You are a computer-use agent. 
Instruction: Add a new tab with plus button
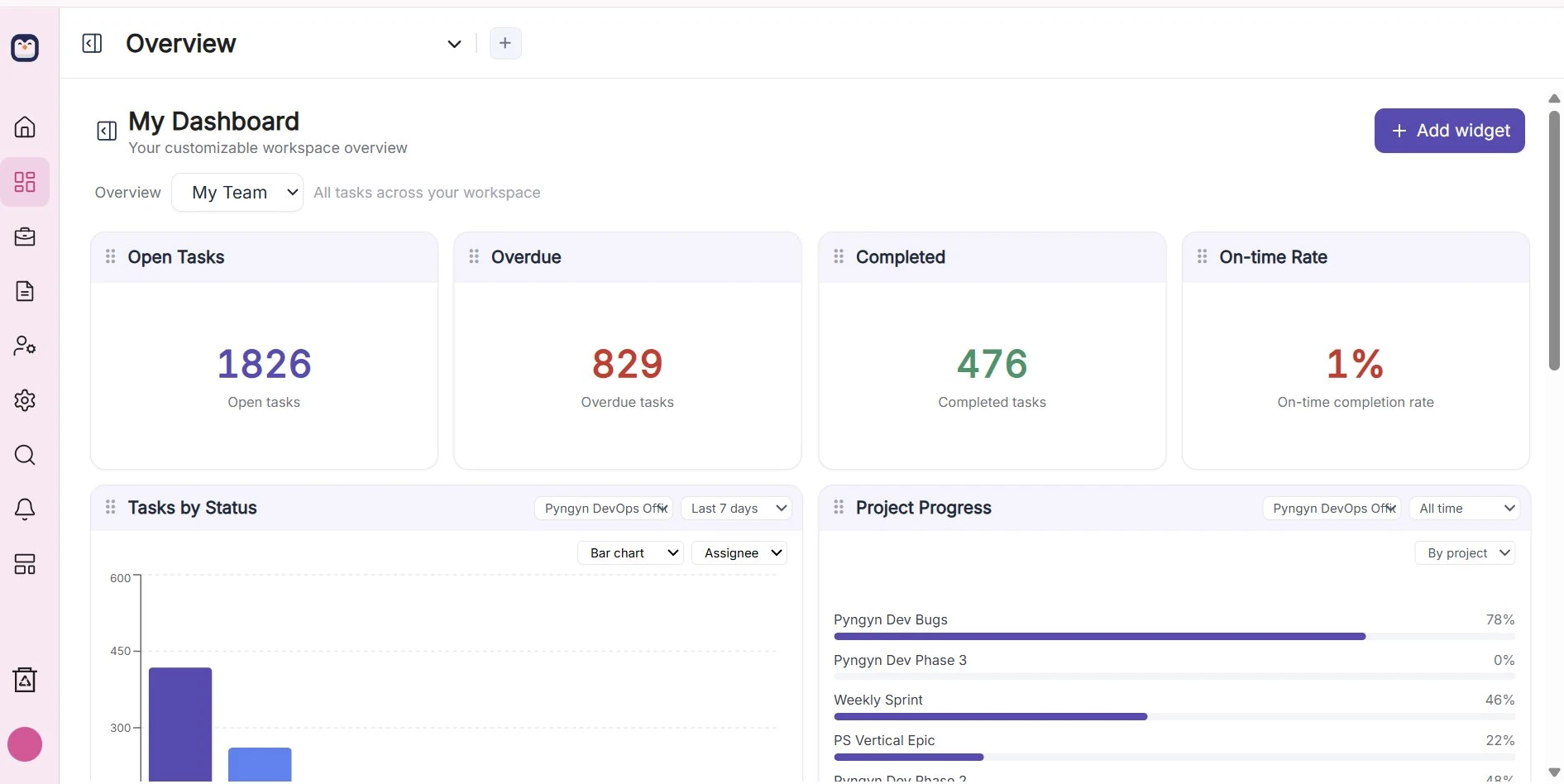pyautogui.click(x=505, y=43)
